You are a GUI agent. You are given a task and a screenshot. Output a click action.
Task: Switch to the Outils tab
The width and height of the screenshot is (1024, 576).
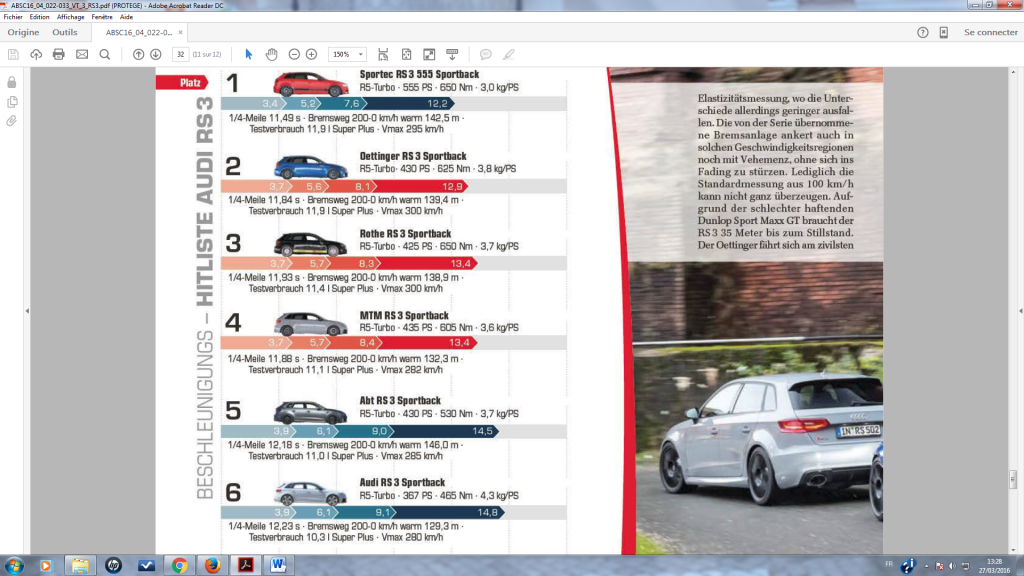click(x=64, y=32)
